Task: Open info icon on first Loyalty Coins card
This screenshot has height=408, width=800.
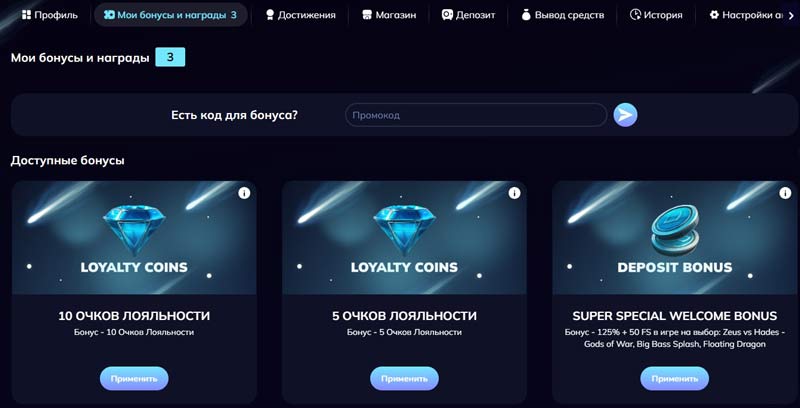Action: (x=244, y=193)
